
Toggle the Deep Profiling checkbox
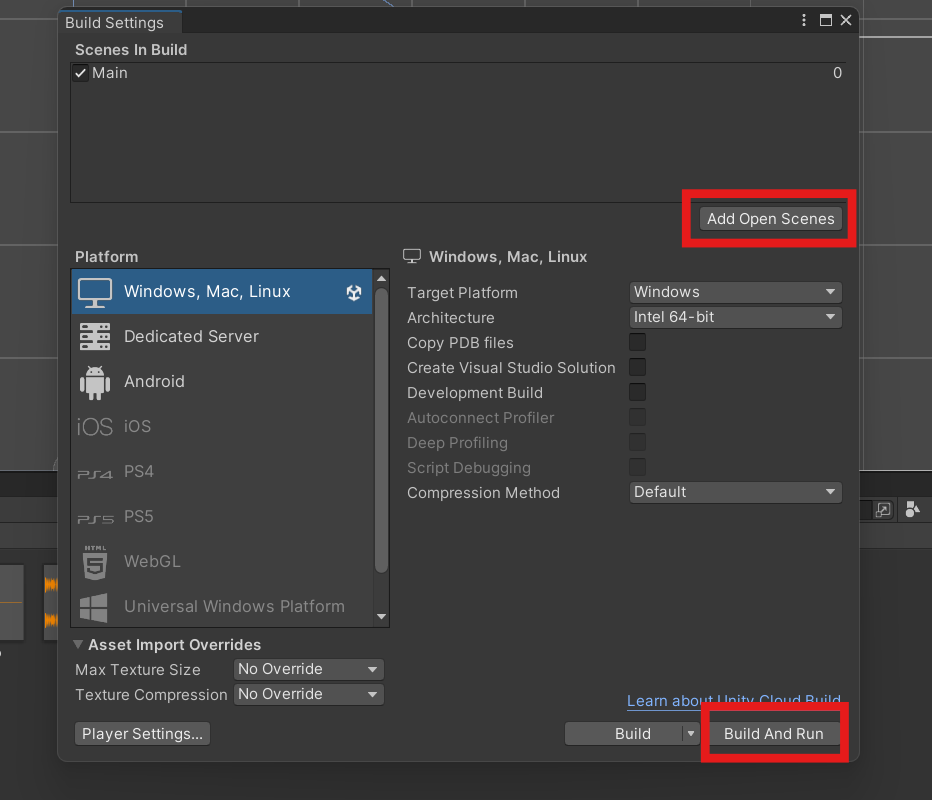[x=637, y=442]
